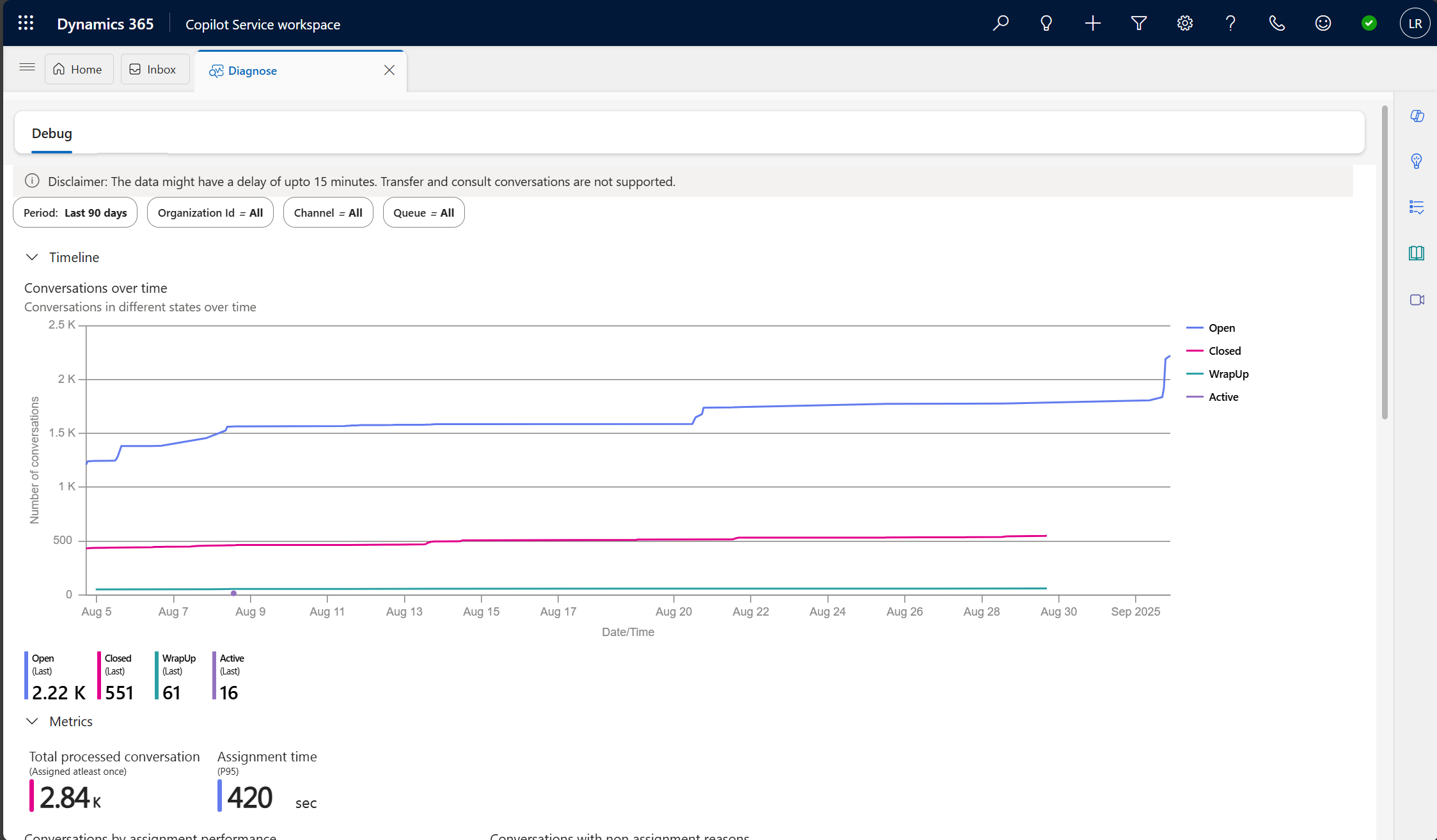Open the Period Last 90 days filter
This screenshot has width=1437, height=840.
(75, 213)
